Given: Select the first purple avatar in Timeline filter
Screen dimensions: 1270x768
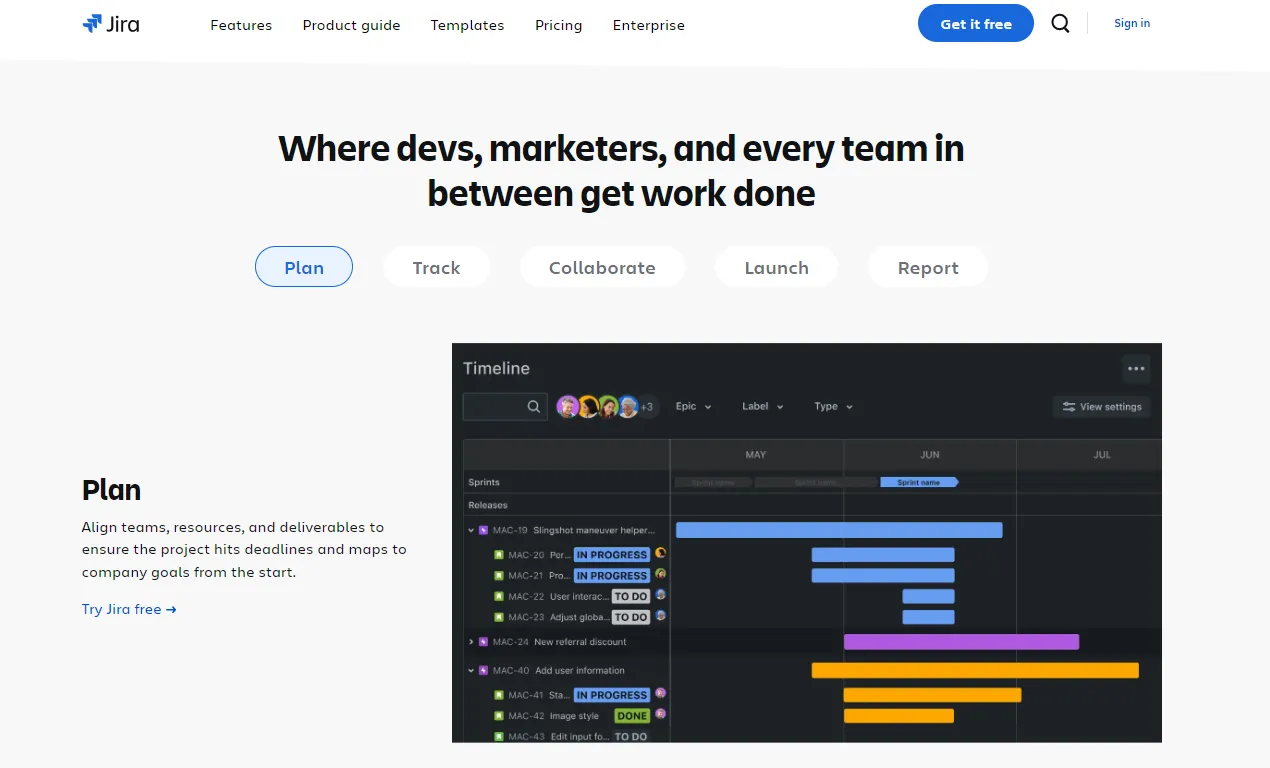Looking at the screenshot, I should pyautogui.click(x=567, y=406).
